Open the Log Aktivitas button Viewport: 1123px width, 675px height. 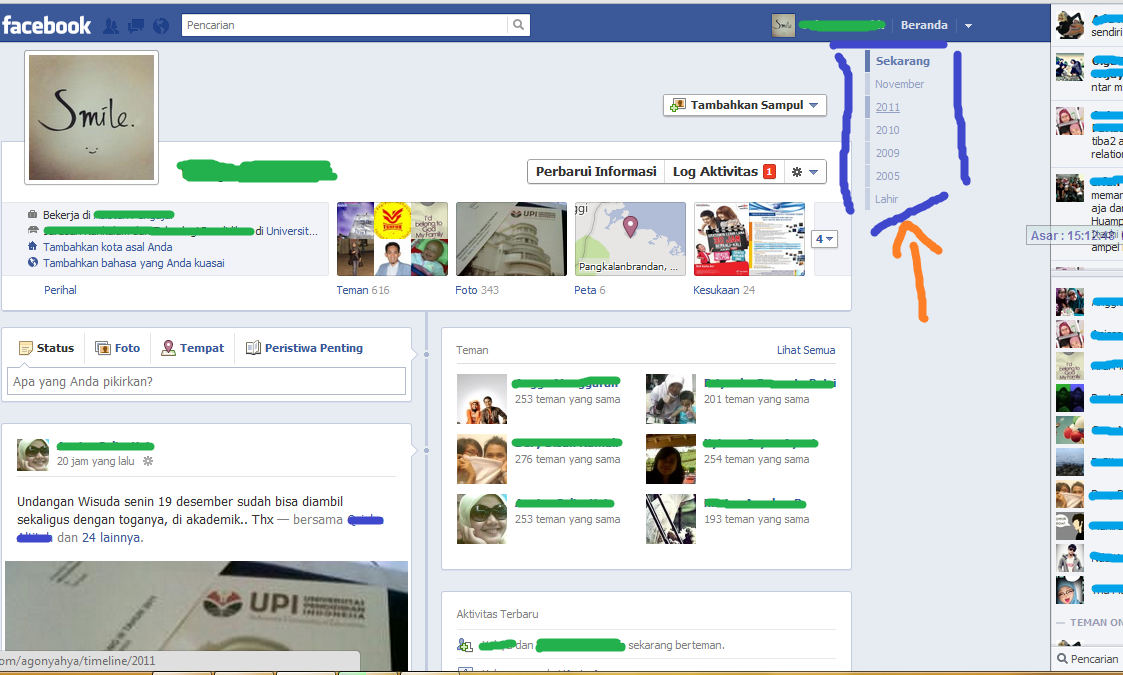(x=713, y=171)
